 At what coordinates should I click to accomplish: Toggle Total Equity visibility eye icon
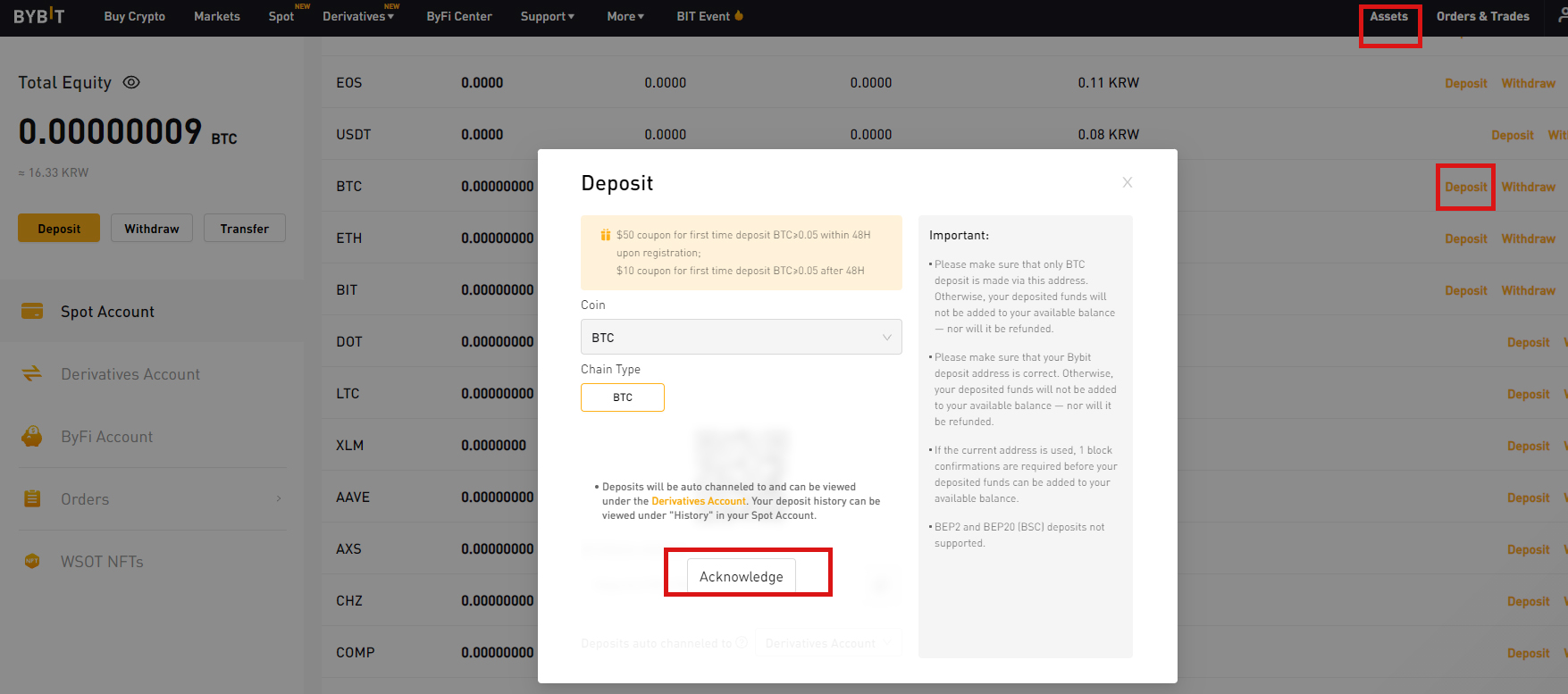(x=131, y=82)
